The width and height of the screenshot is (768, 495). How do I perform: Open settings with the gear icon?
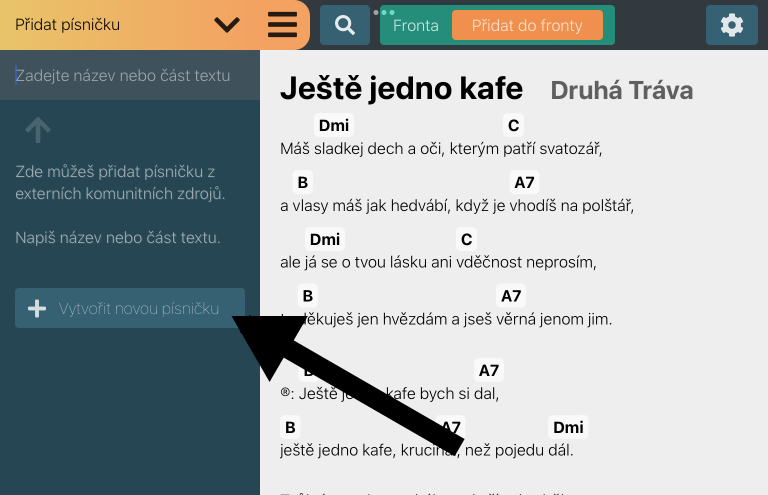(732, 25)
